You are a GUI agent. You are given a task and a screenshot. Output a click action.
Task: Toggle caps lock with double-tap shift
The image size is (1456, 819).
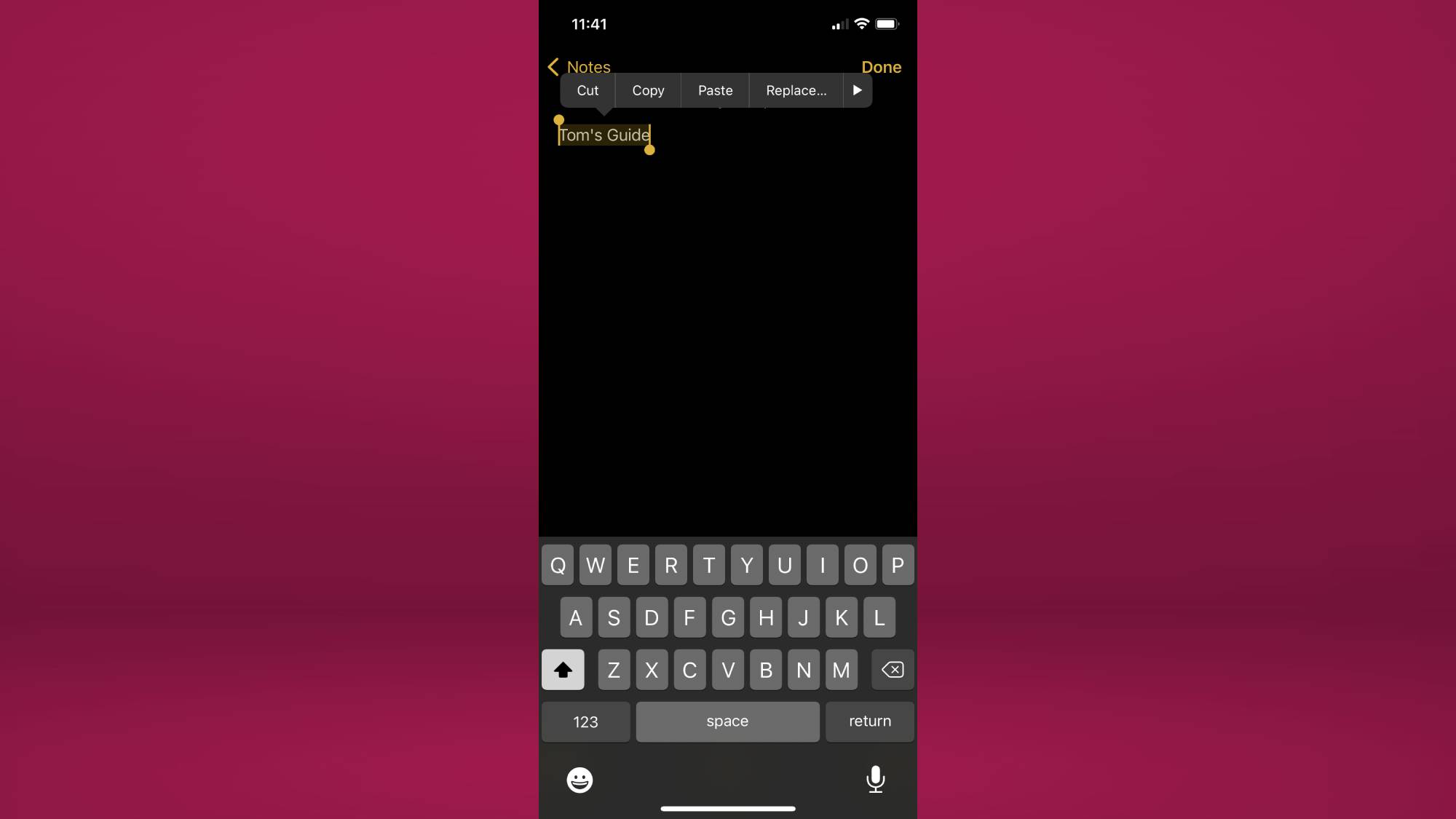[x=563, y=669]
